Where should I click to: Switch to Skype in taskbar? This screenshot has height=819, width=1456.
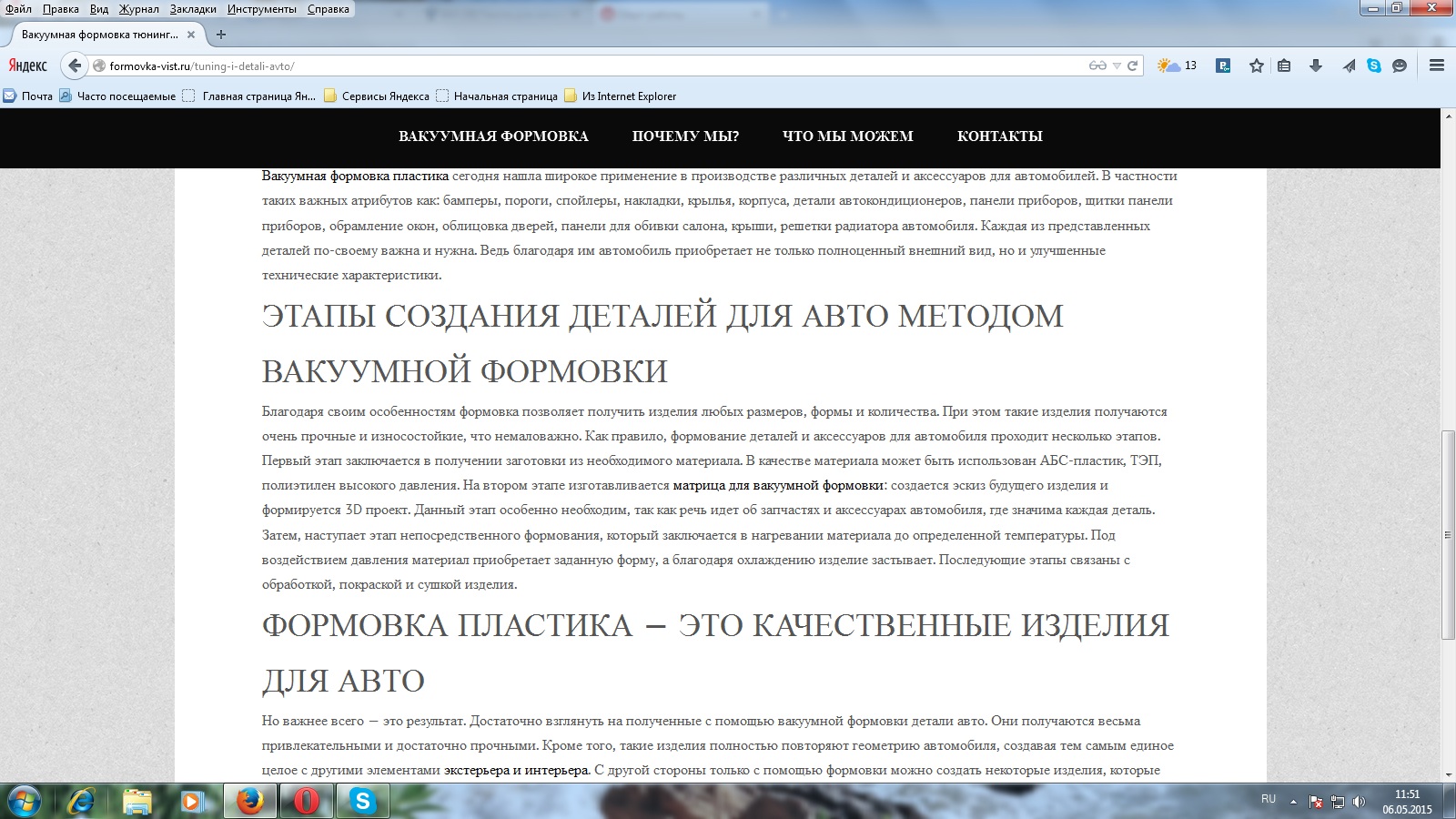363,801
